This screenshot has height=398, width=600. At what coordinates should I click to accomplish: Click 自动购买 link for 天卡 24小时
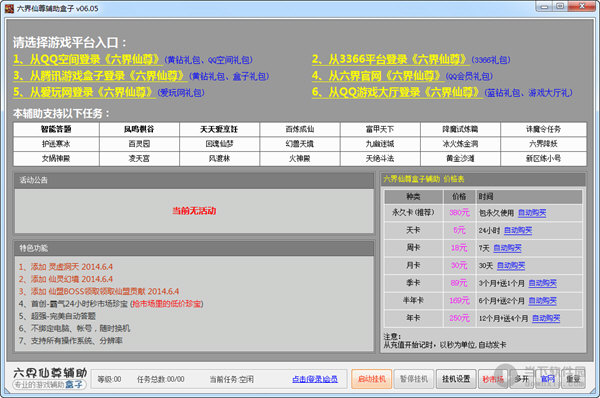pos(518,230)
